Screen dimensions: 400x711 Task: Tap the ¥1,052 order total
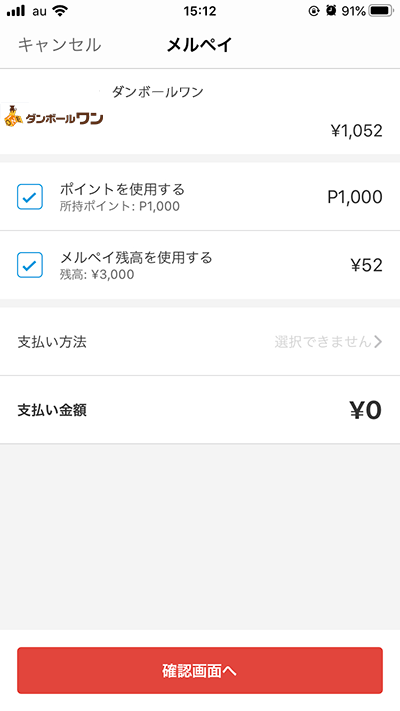coord(356,131)
